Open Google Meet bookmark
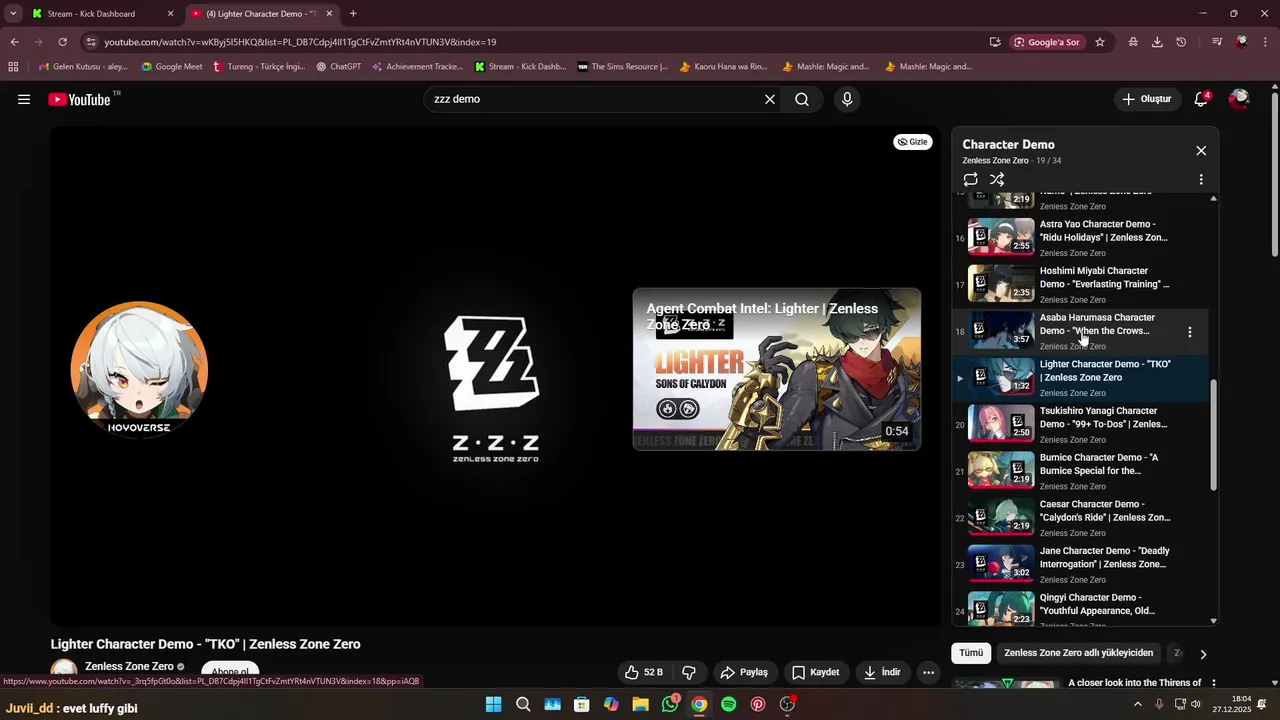Screen dimensions: 1280x720 172,67
